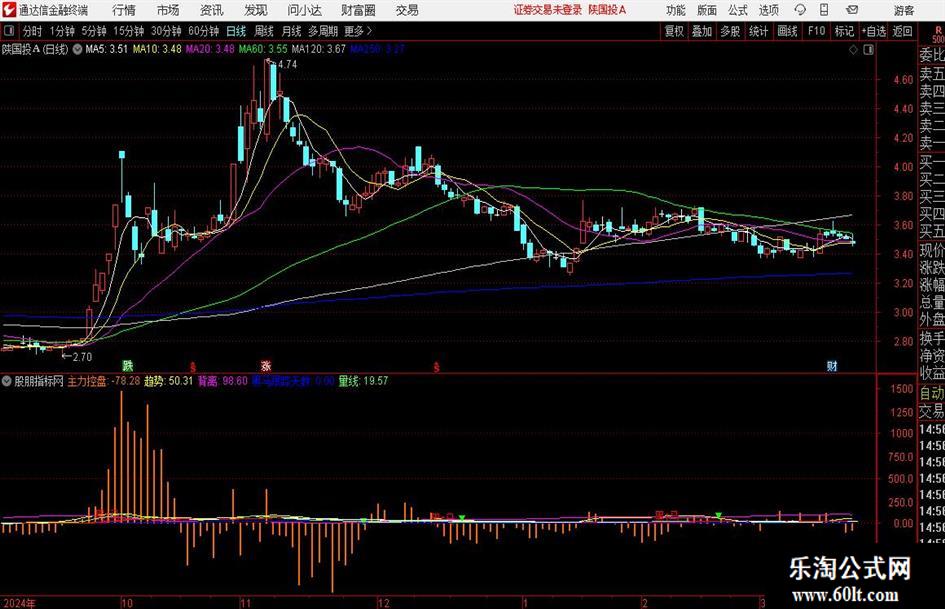Click the green 跌 marker below chart

coord(128,365)
